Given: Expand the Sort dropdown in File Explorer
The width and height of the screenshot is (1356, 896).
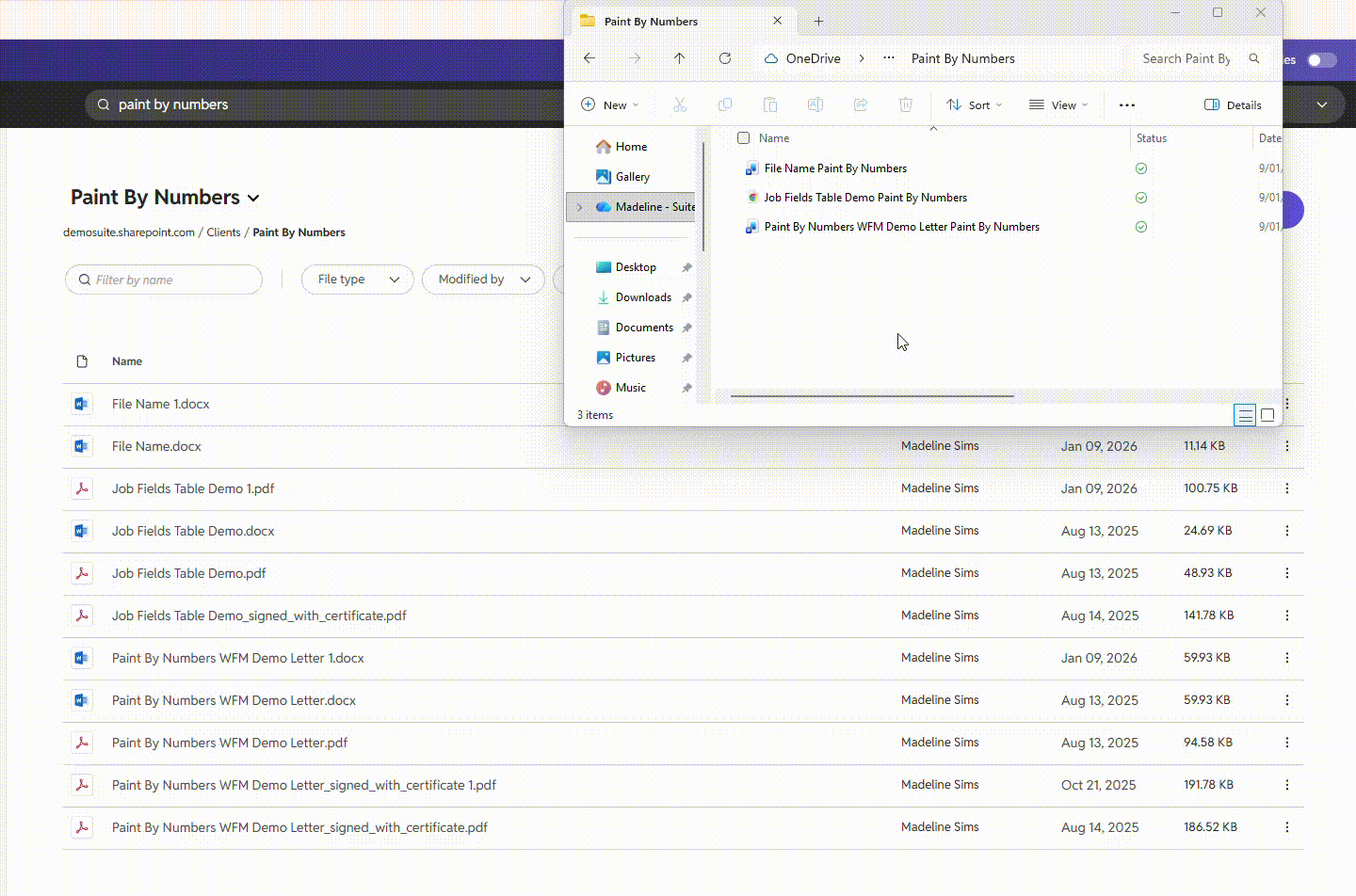Looking at the screenshot, I should pyautogui.click(x=974, y=105).
